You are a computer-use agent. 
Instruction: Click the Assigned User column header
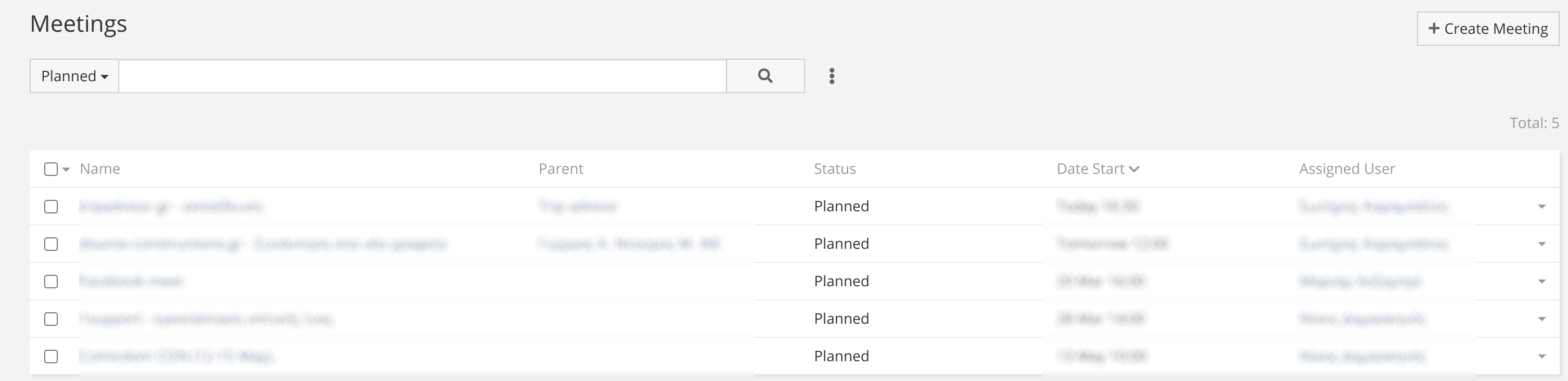tap(1346, 169)
